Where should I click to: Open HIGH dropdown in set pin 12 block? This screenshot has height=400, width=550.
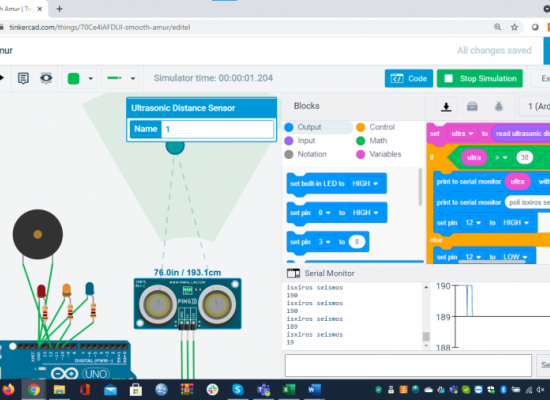(x=516, y=223)
